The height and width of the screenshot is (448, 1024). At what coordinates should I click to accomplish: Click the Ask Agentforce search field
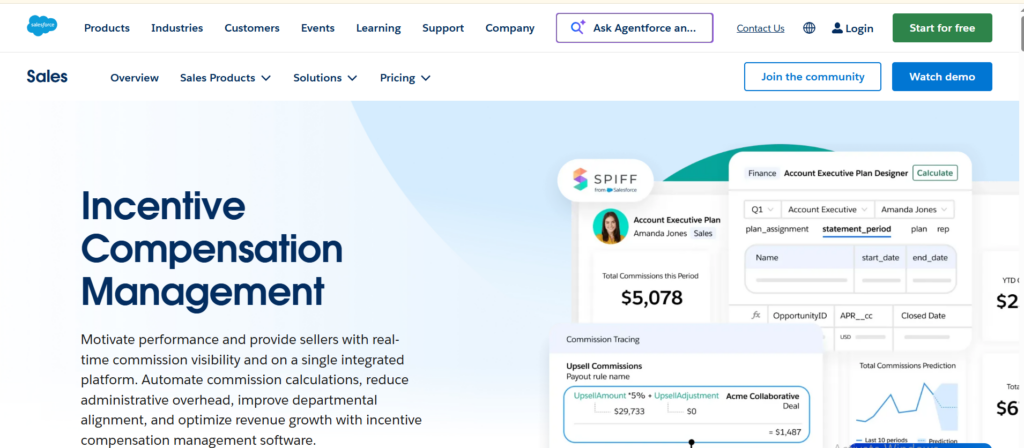click(635, 28)
